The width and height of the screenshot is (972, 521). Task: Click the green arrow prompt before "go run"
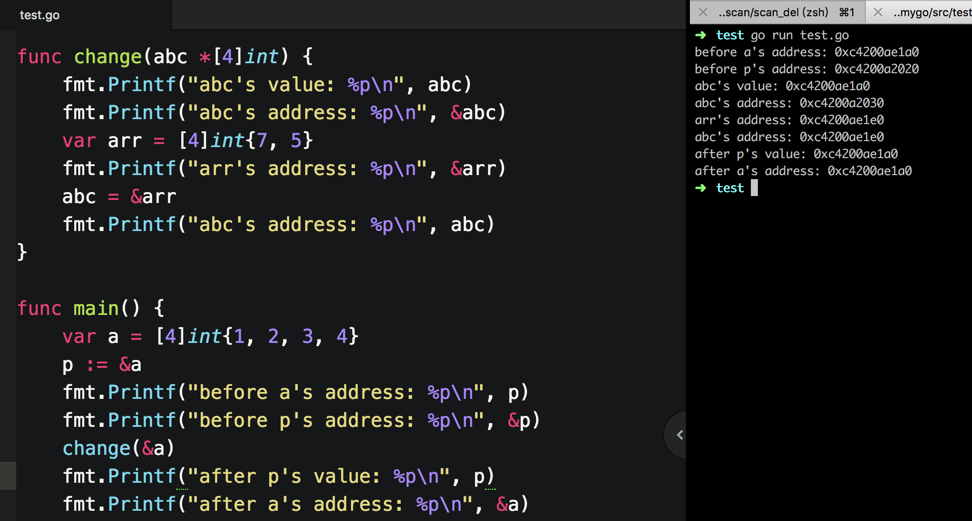700,35
